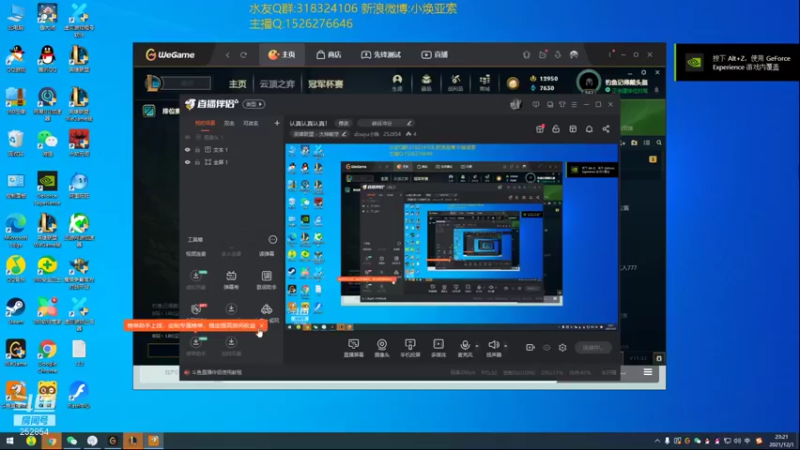Add 多媒体 multimedia source
Image resolution: width=800 pixels, height=450 pixels.
(x=438, y=348)
